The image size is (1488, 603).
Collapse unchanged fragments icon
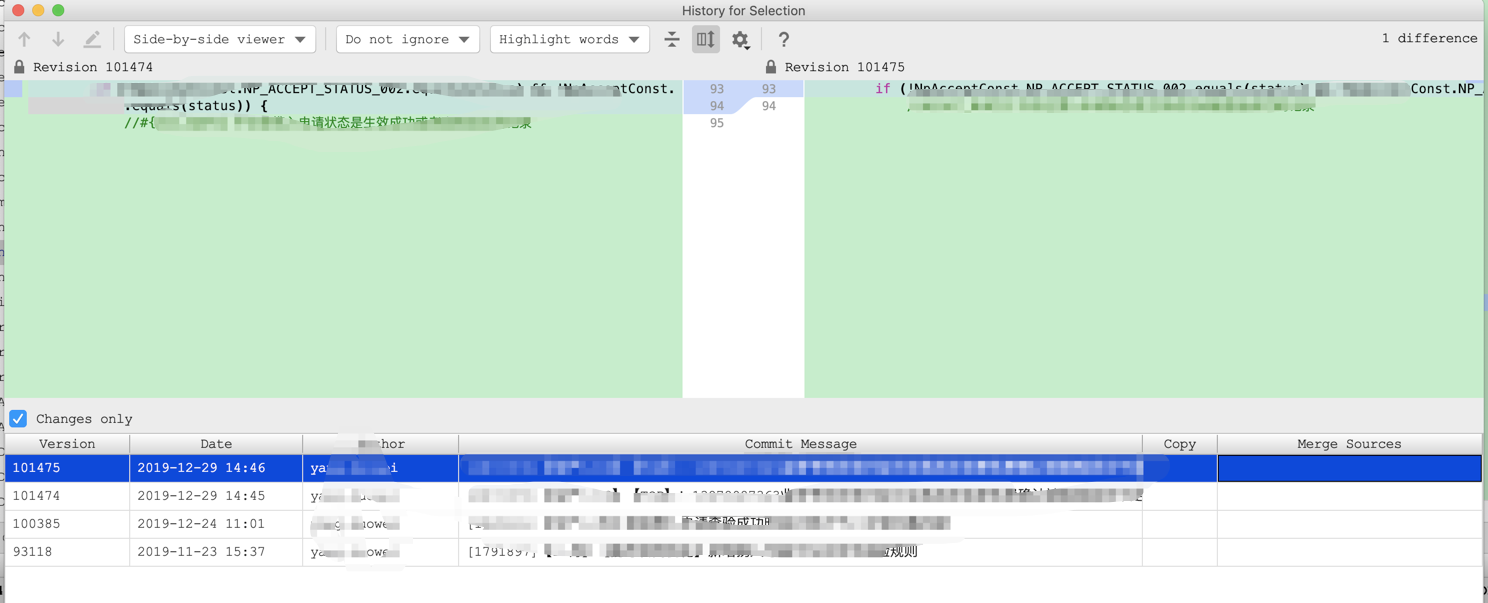[672, 39]
